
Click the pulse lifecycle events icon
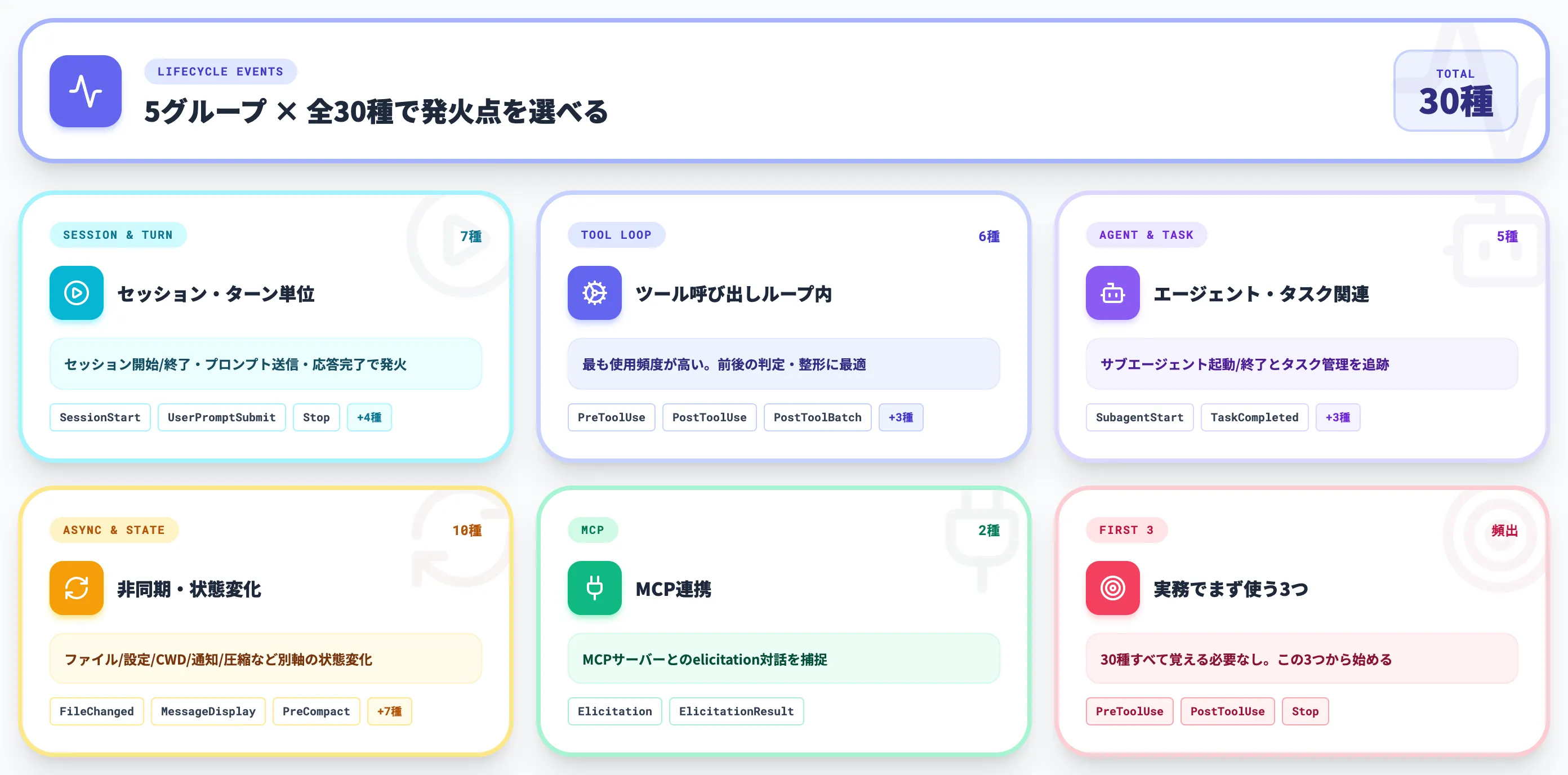[x=85, y=91]
